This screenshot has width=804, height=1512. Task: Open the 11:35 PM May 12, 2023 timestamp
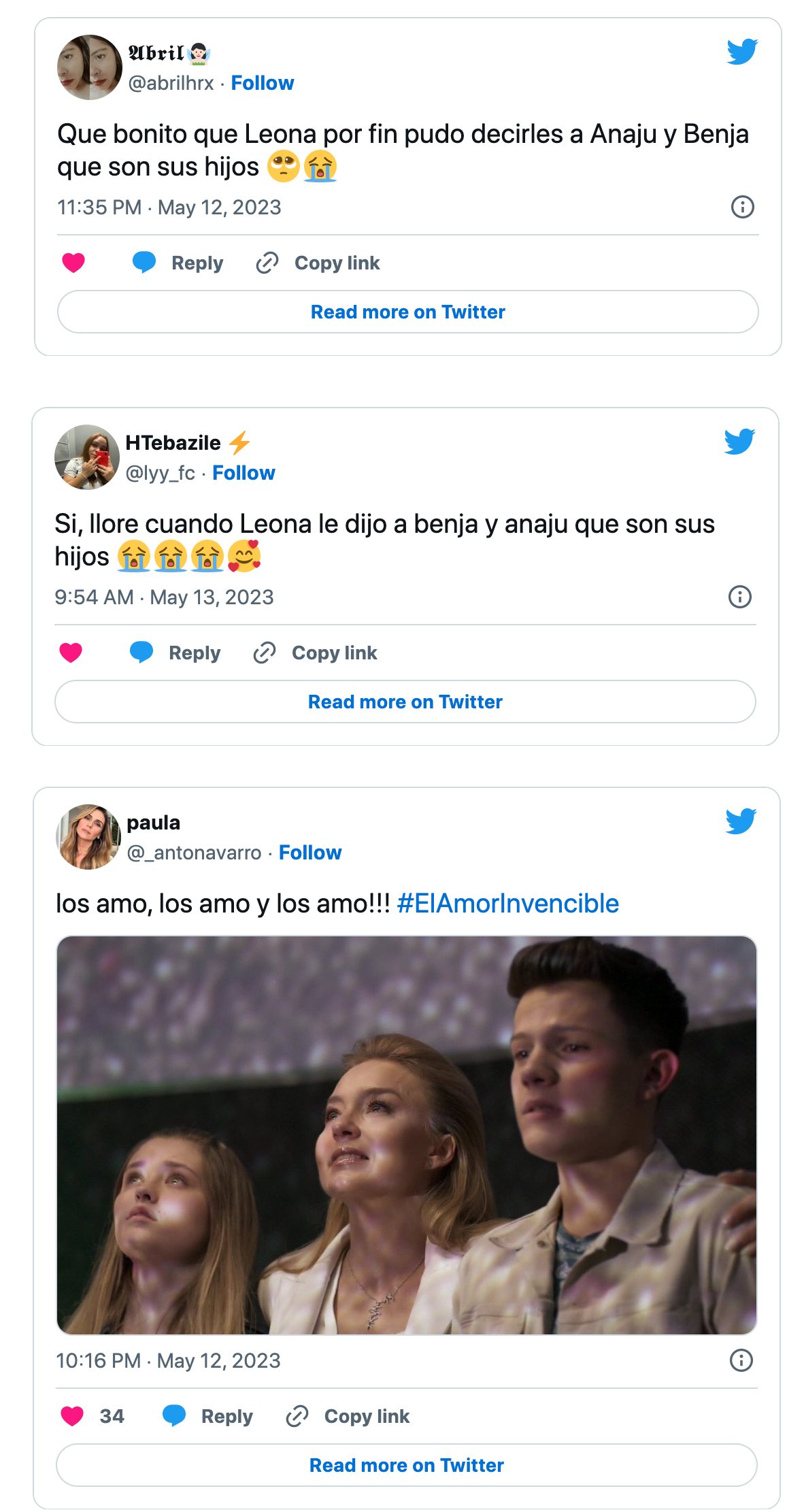point(169,208)
